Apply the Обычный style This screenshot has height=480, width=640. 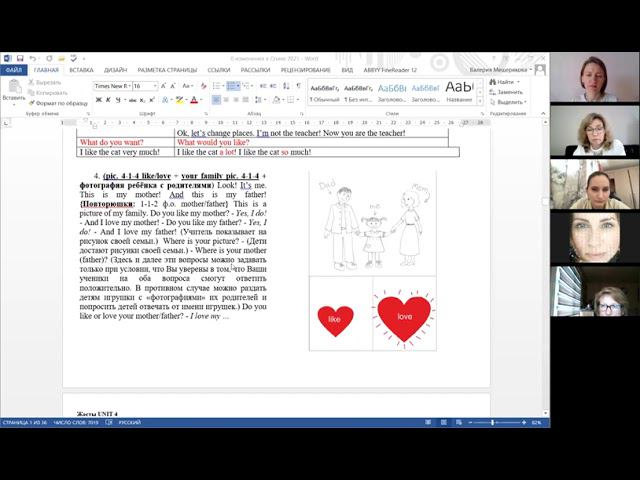coord(324,93)
